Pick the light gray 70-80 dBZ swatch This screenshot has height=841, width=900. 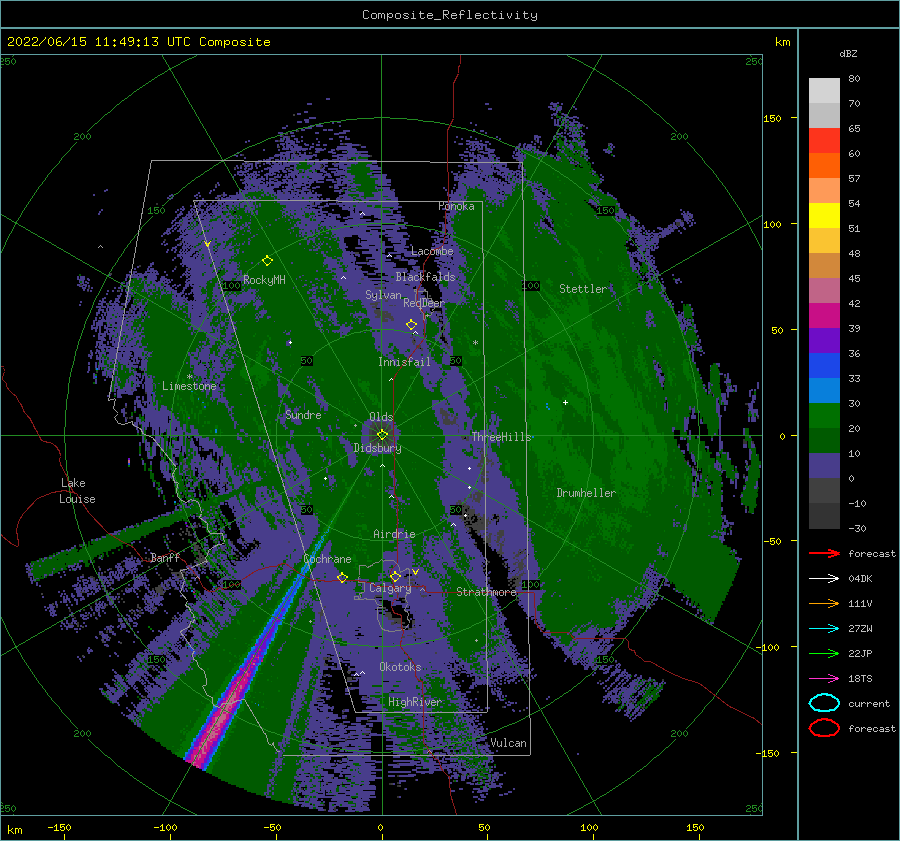tap(824, 90)
